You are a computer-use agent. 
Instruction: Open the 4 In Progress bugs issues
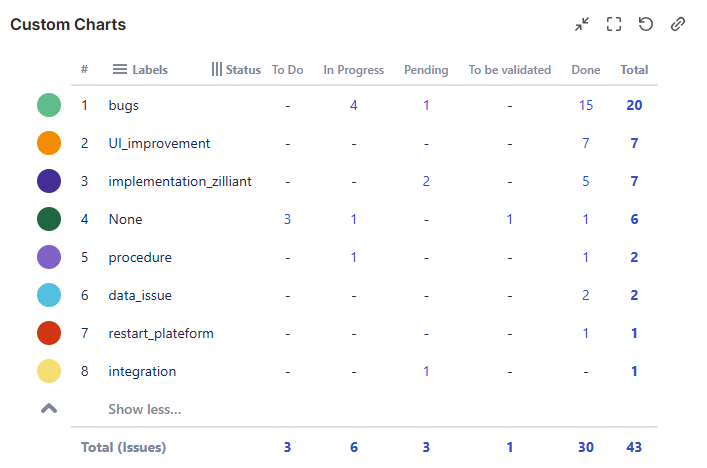click(x=354, y=105)
